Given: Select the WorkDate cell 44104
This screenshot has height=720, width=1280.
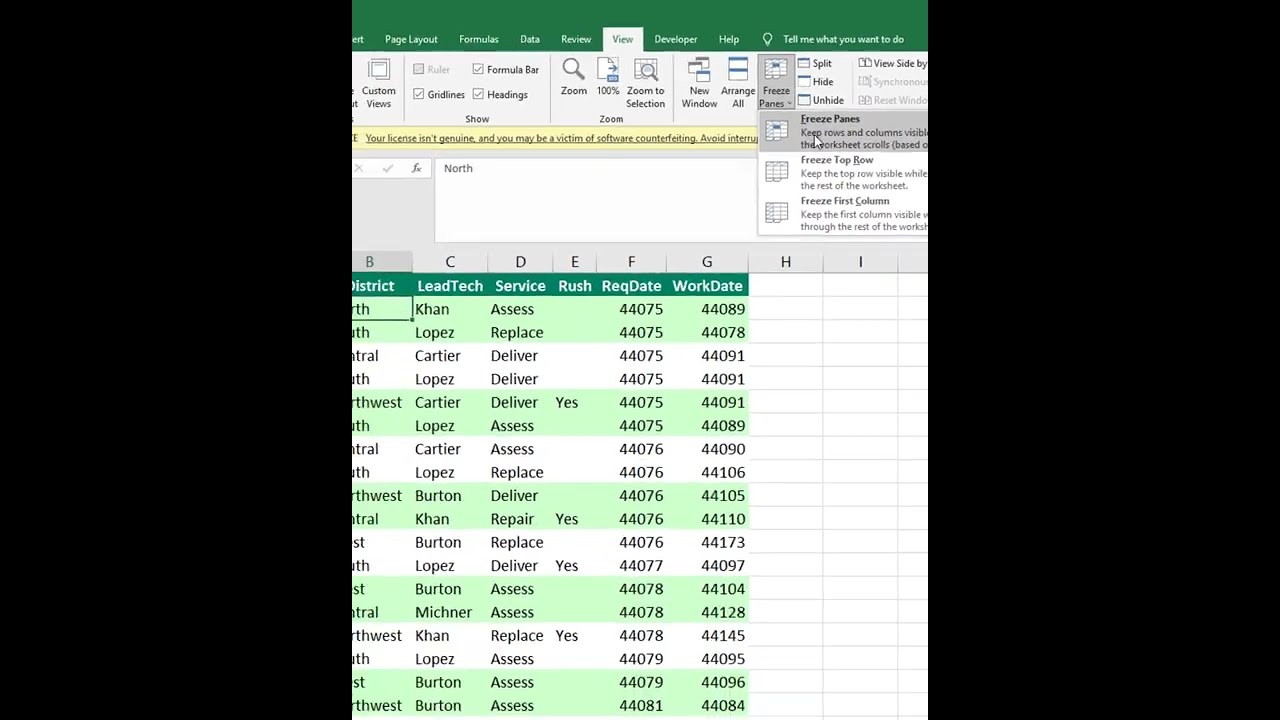Looking at the screenshot, I should click(x=707, y=589).
